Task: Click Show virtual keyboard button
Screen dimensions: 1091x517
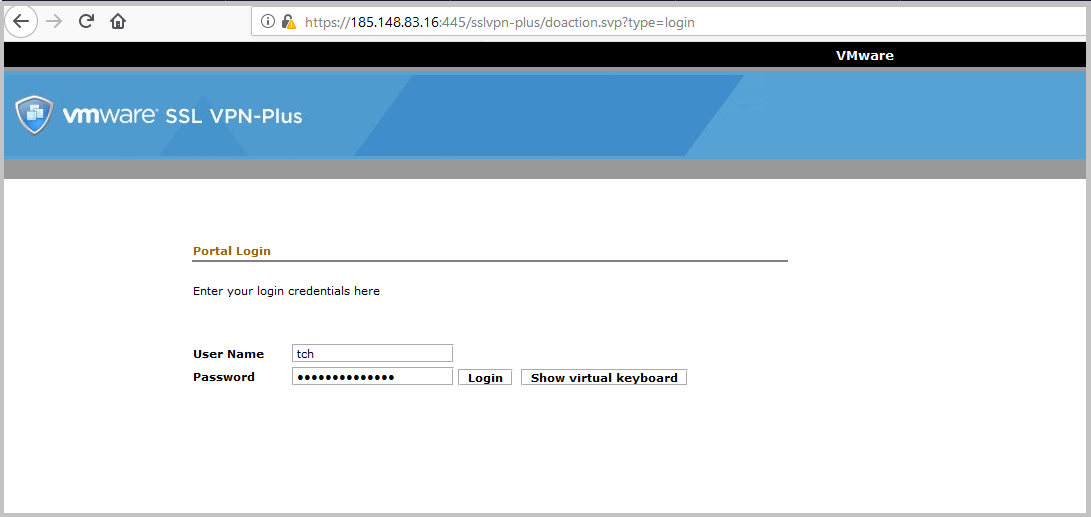Action: pyautogui.click(x=604, y=378)
